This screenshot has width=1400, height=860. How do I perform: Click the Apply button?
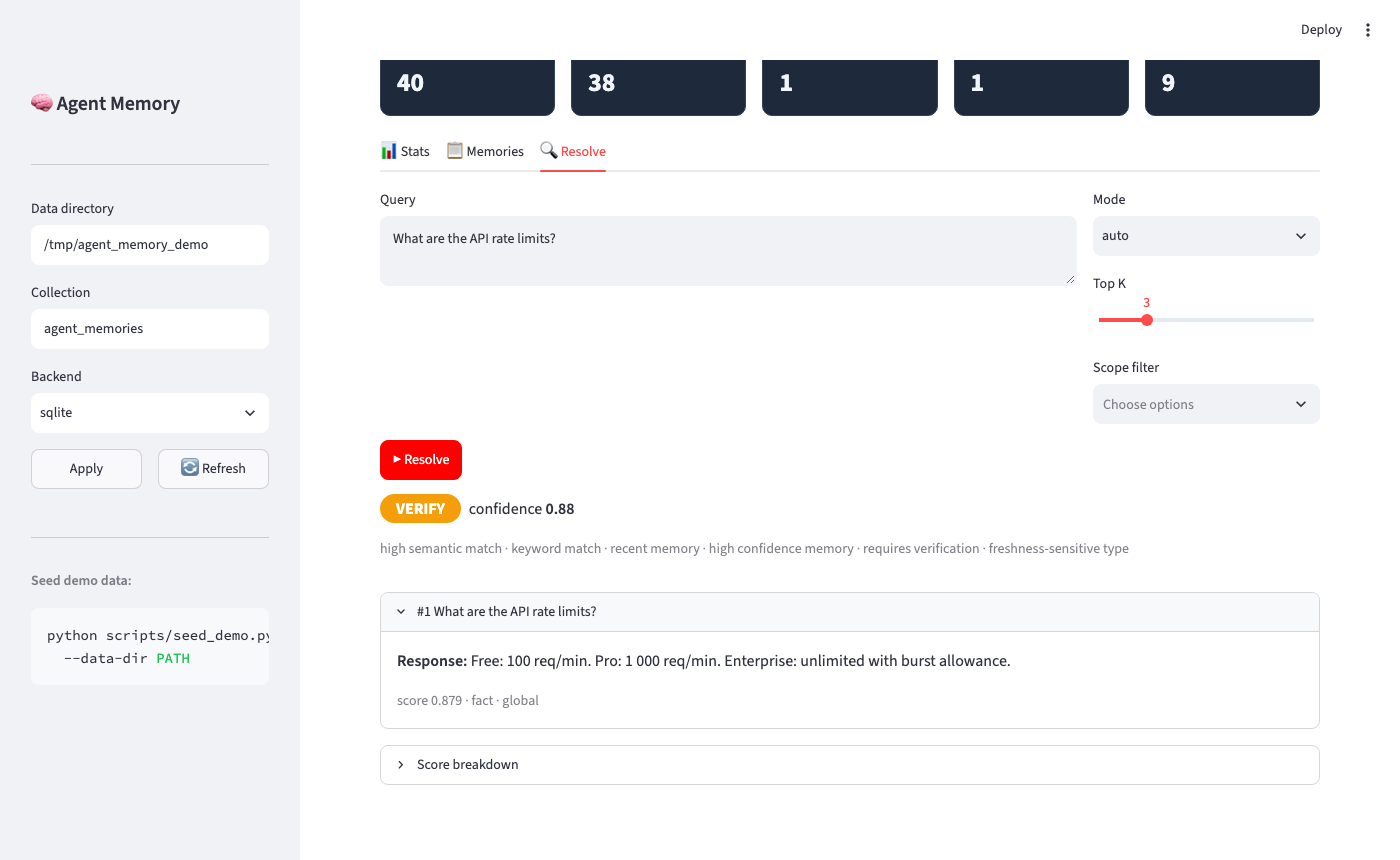tap(86, 468)
